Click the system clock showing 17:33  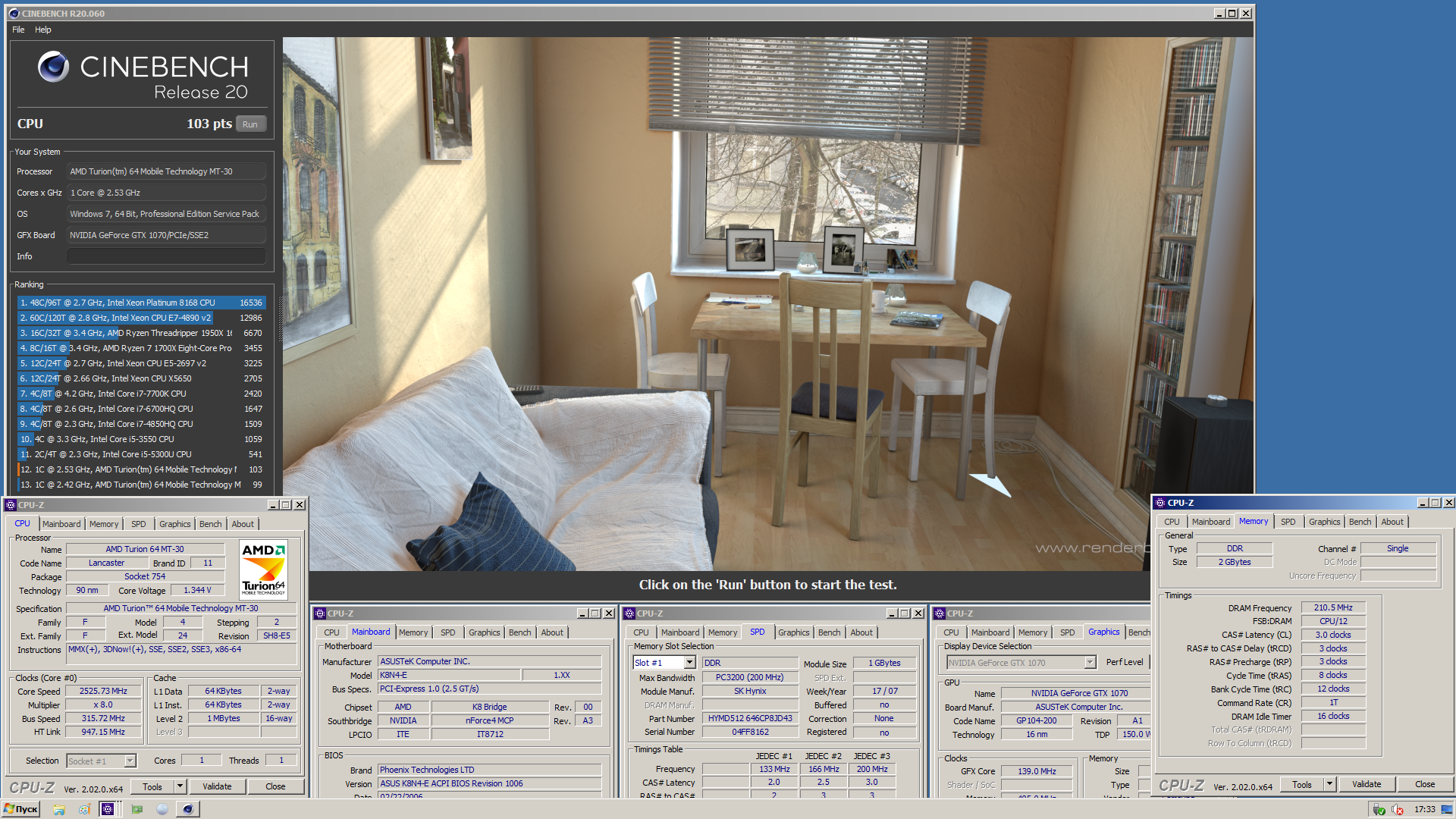click(x=1425, y=809)
